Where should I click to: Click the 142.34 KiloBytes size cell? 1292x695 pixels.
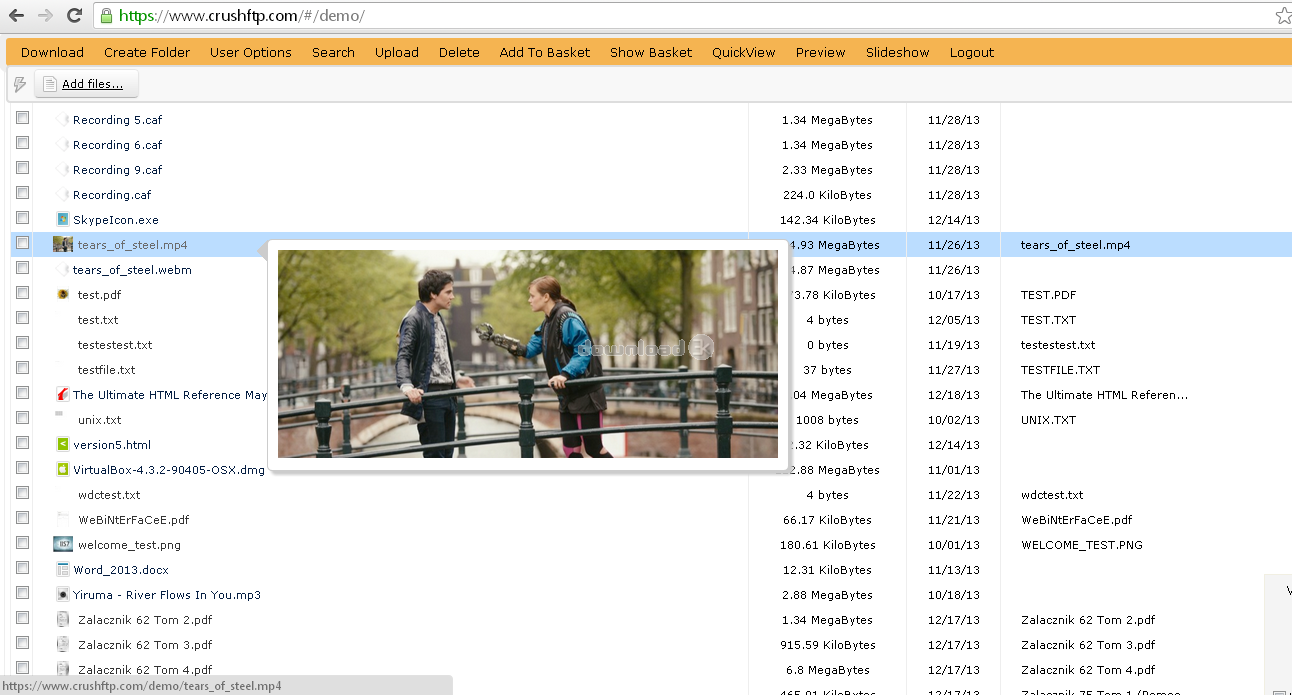pos(828,220)
